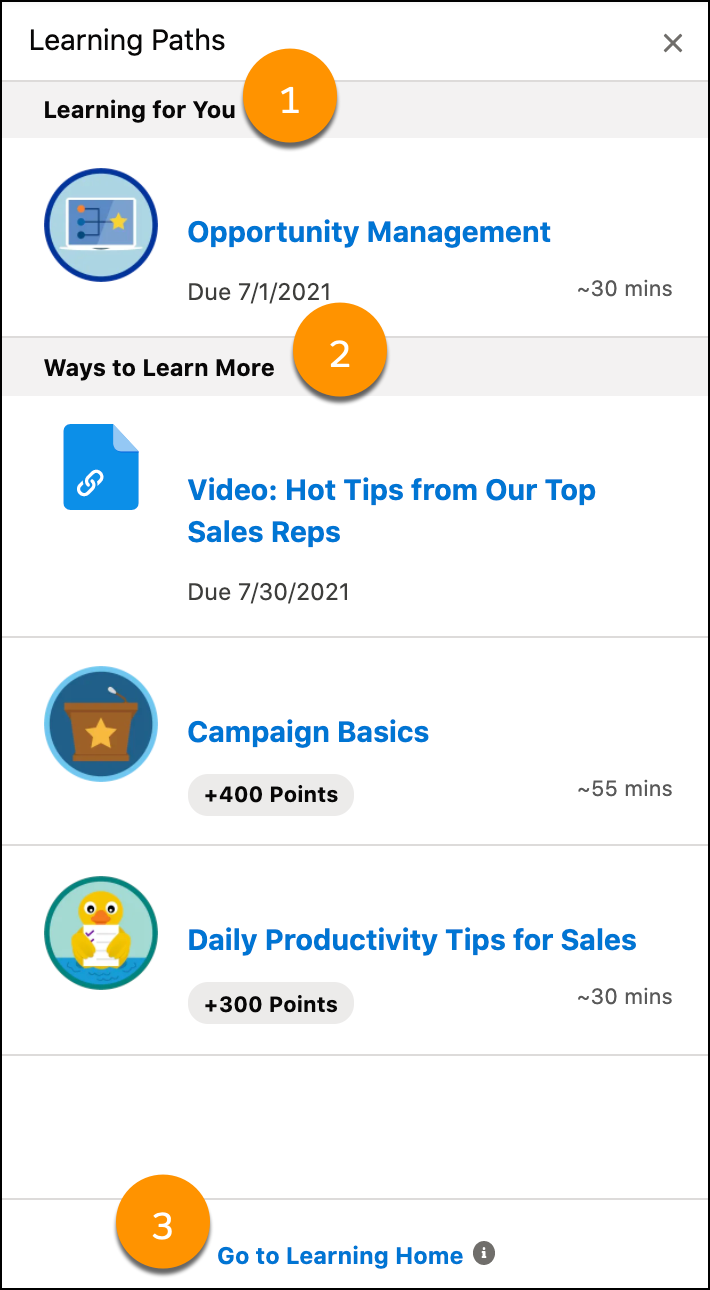Click Go to Learning Home link
The height and width of the screenshot is (1290, 710).
(340, 1256)
